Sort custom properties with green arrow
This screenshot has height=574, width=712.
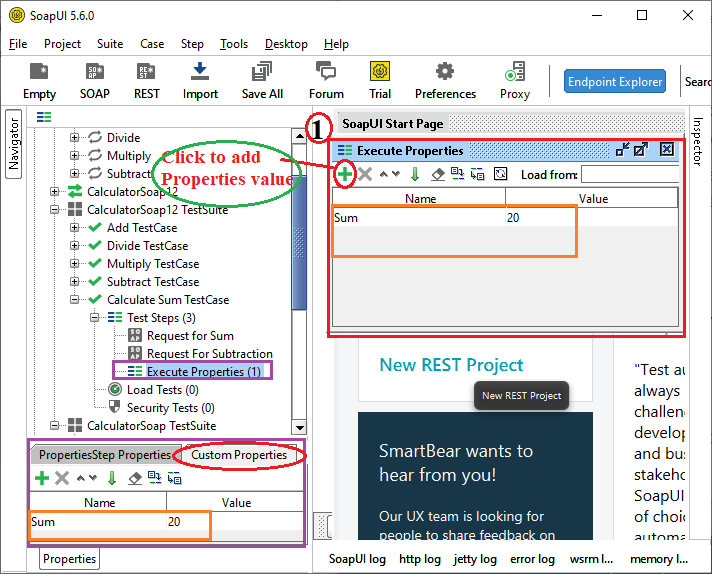click(x=112, y=478)
